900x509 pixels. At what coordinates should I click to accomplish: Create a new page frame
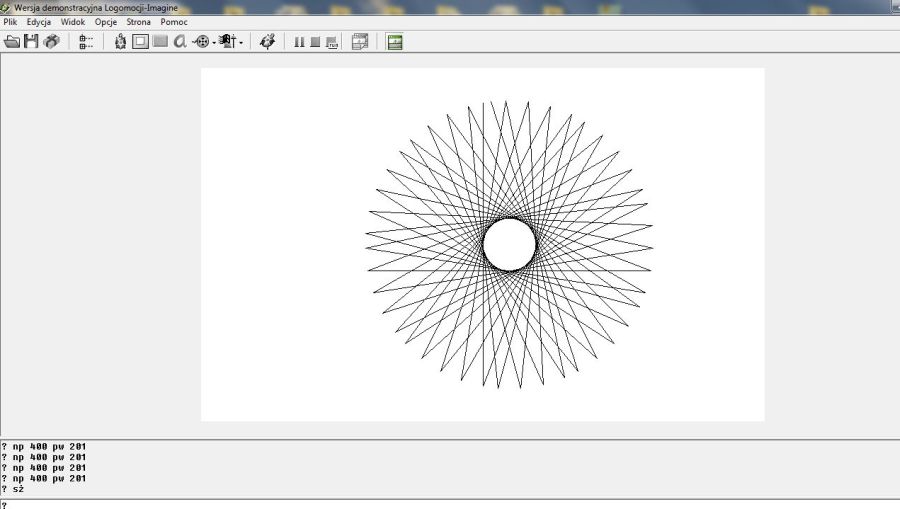(x=141, y=42)
